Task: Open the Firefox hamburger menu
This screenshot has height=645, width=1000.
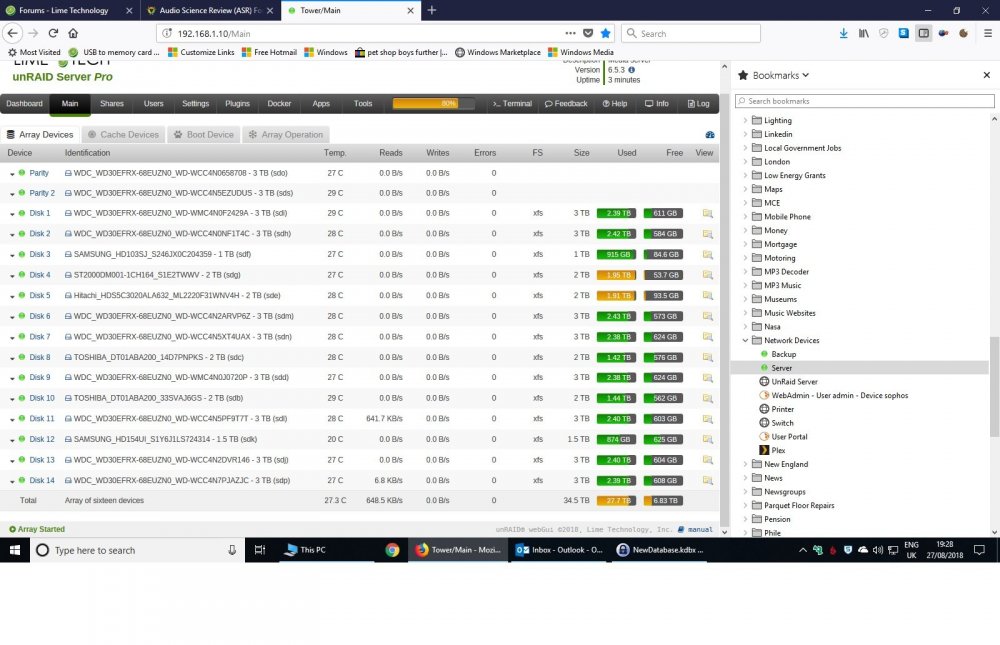Action: pyautogui.click(x=987, y=33)
